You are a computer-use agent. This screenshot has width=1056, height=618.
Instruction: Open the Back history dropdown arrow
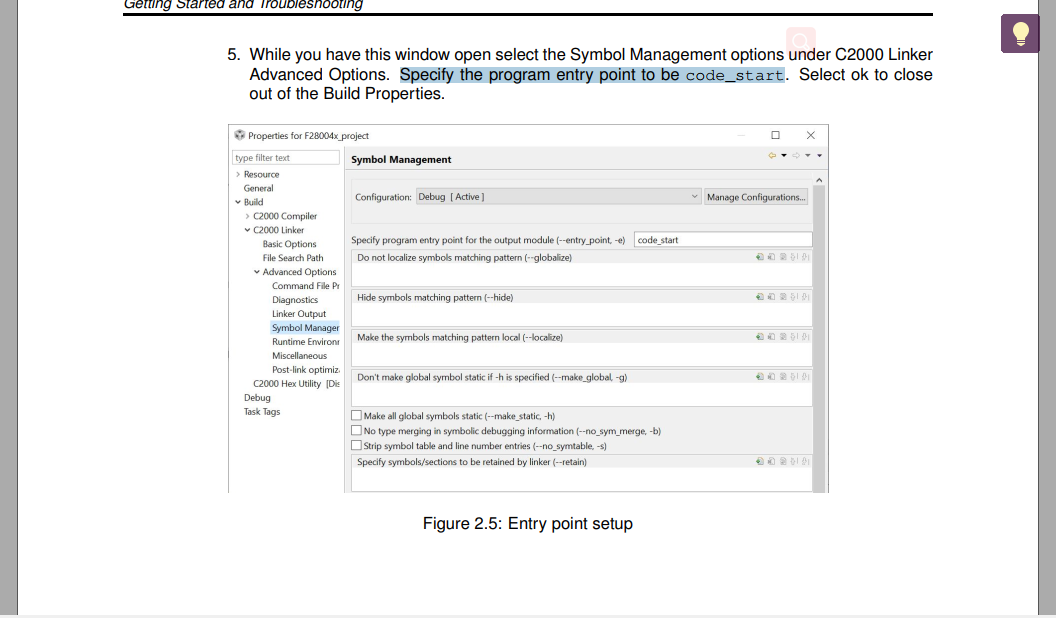click(x=784, y=156)
